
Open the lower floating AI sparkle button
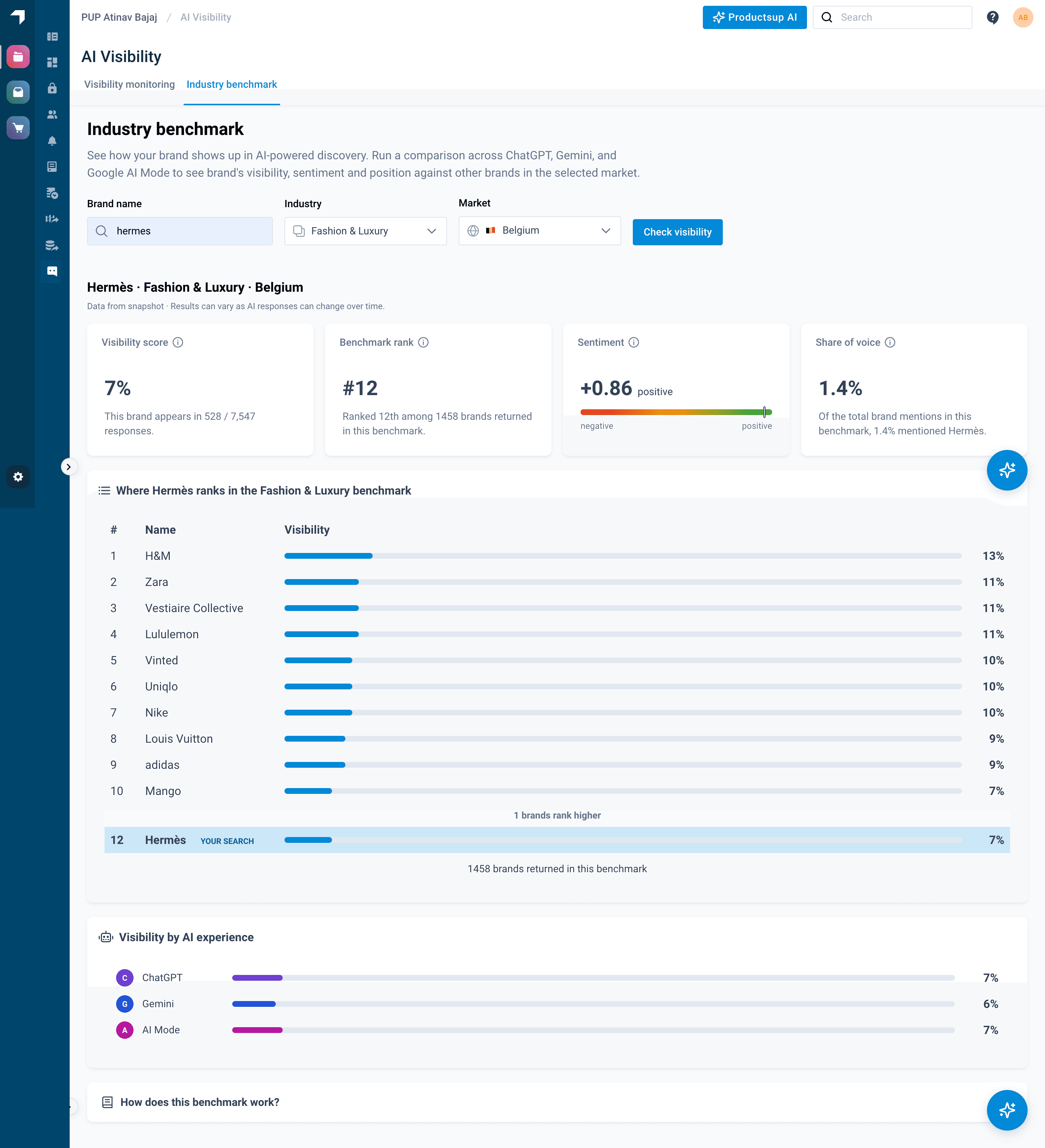[x=1007, y=1110]
